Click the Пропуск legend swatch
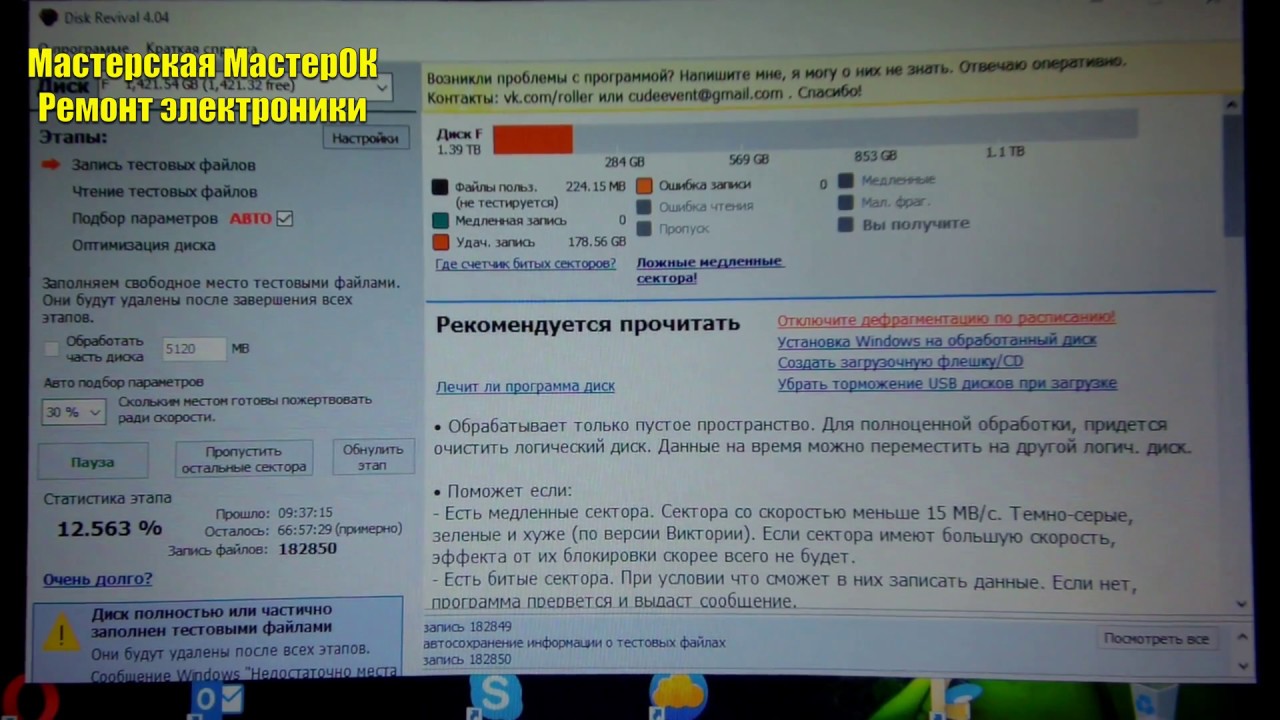The width and height of the screenshot is (1280, 720). (x=644, y=229)
